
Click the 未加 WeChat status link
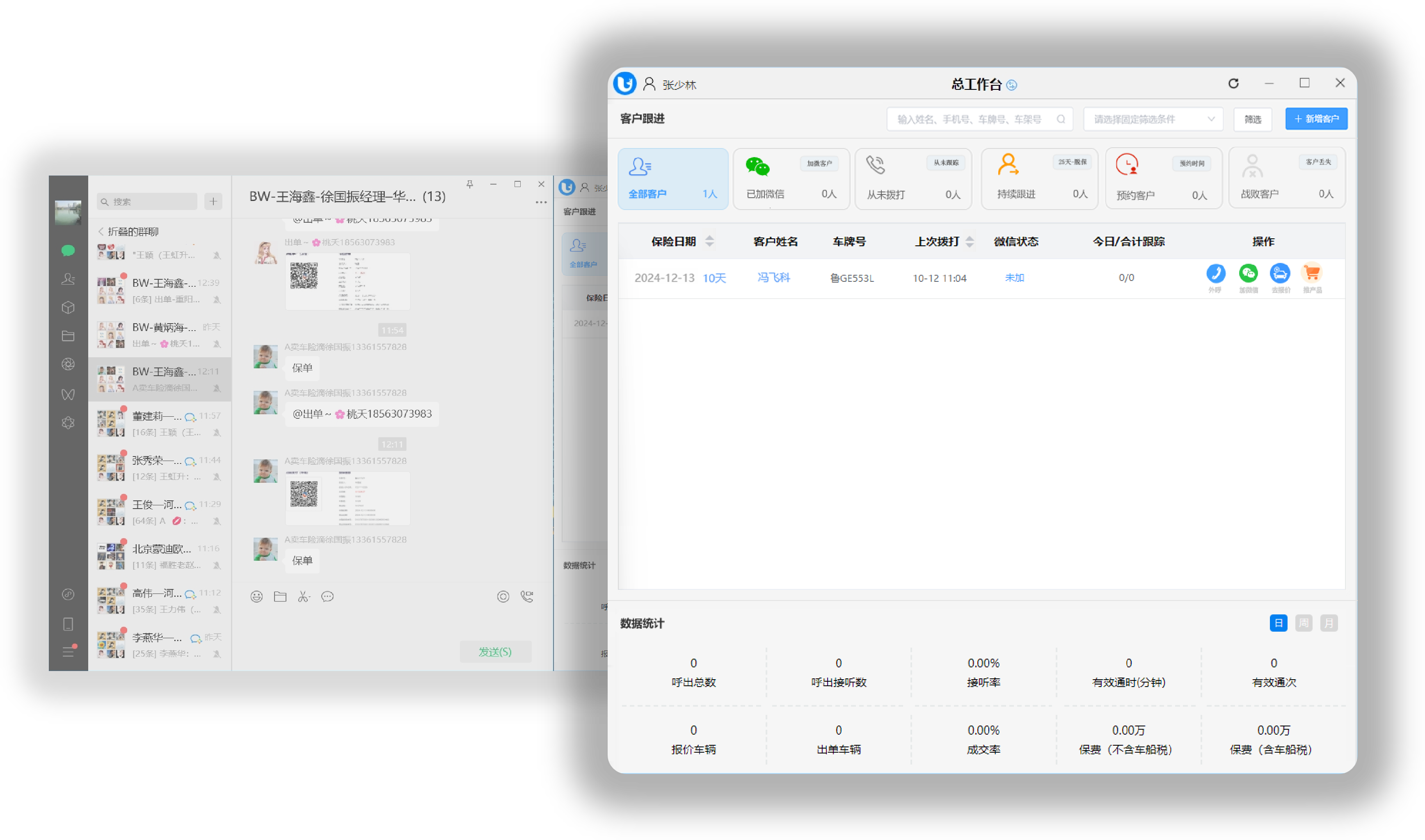tap(1014, 278)
